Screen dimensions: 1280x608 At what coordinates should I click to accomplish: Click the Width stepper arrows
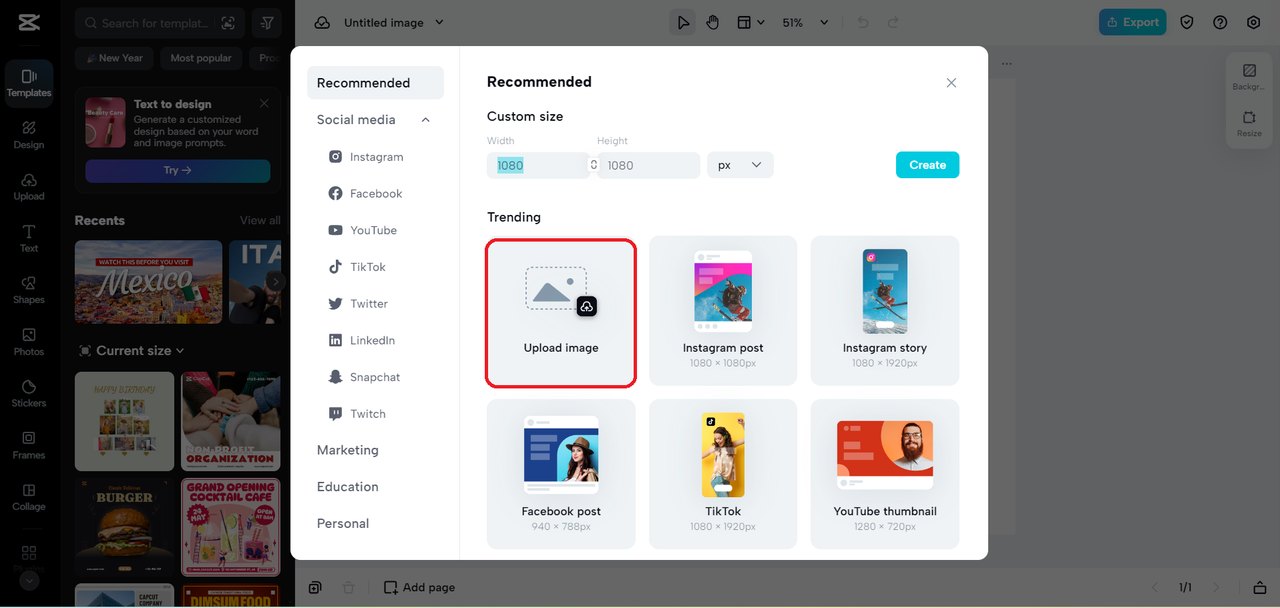tap(594, 165)
